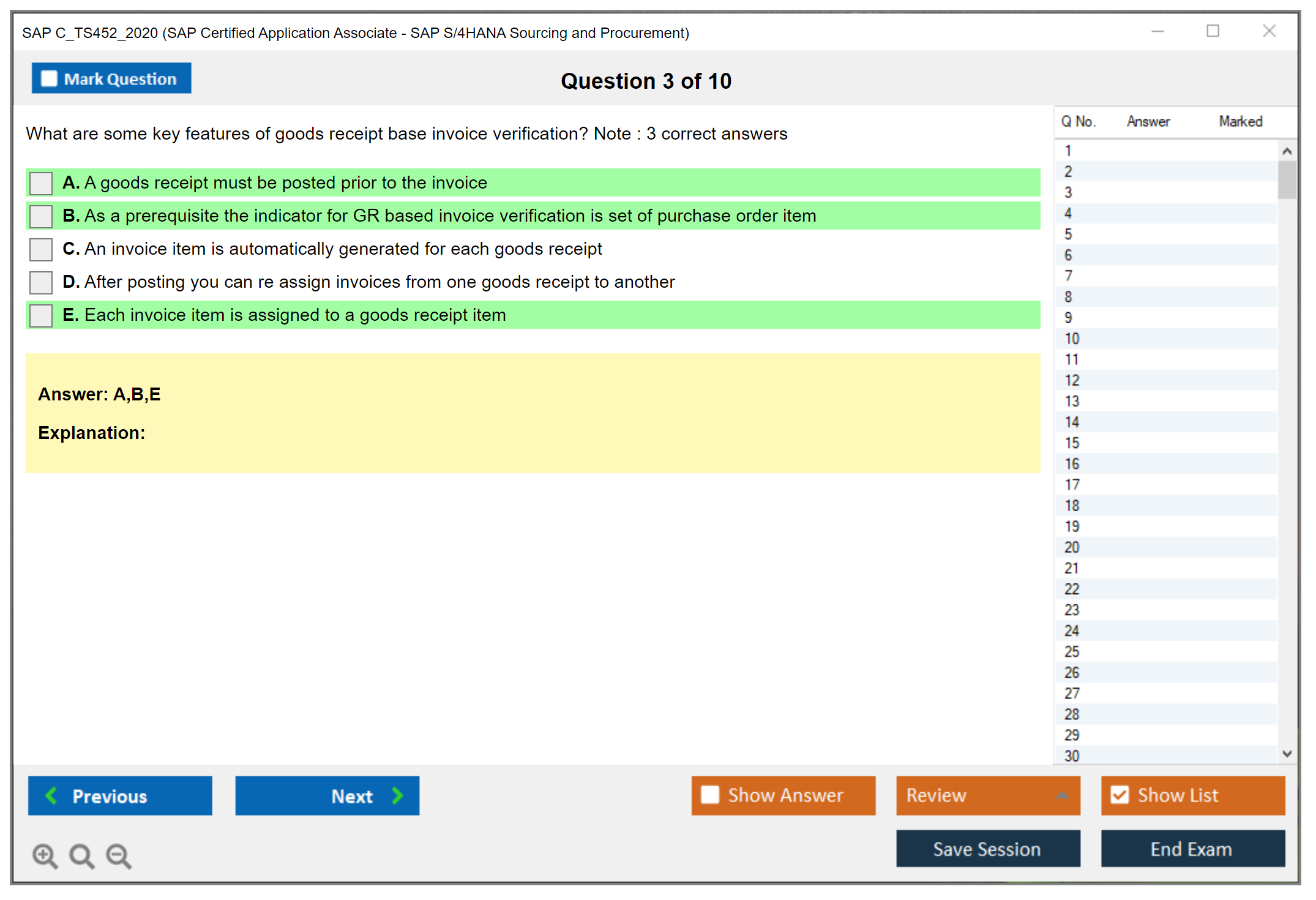1316x900 pixels.
Task: Check answer option A checkbox
Action: click(x=41, y=183)
